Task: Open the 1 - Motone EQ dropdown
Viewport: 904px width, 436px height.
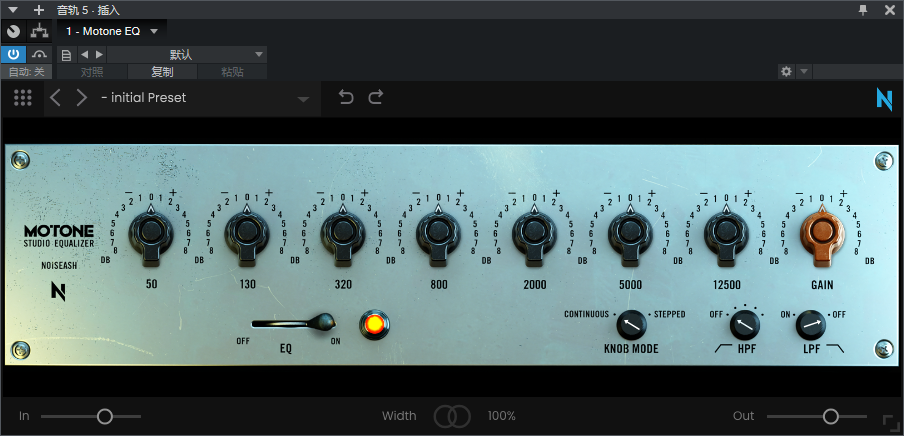Action: pyautogui.click(x=112, y=31)
